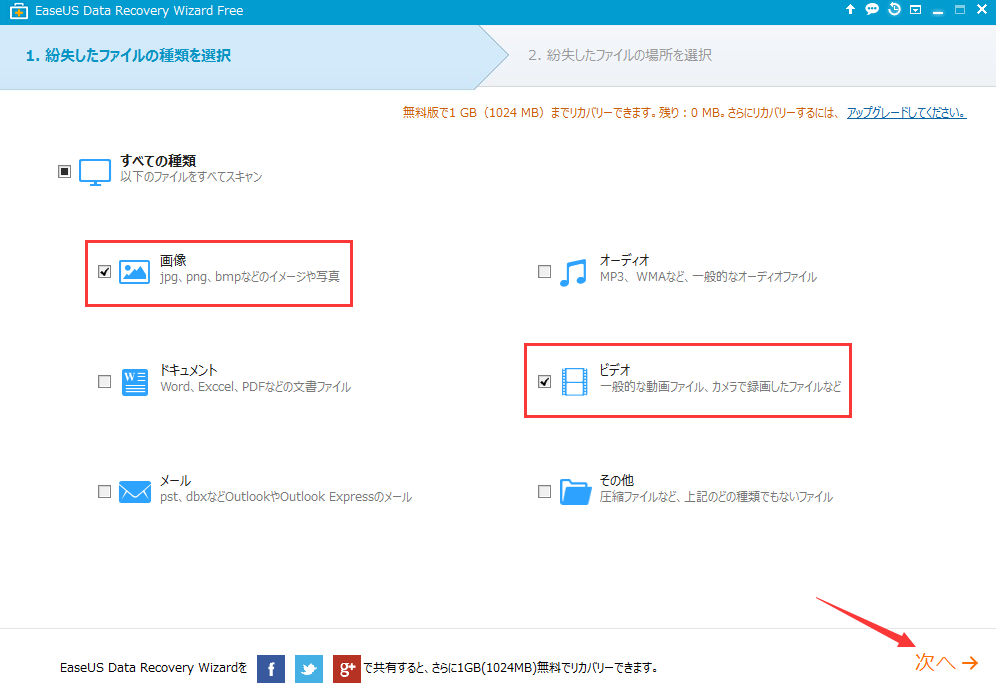Click the jpg、png、bmp description text
The image size is (996, 690).
[250, 277]
